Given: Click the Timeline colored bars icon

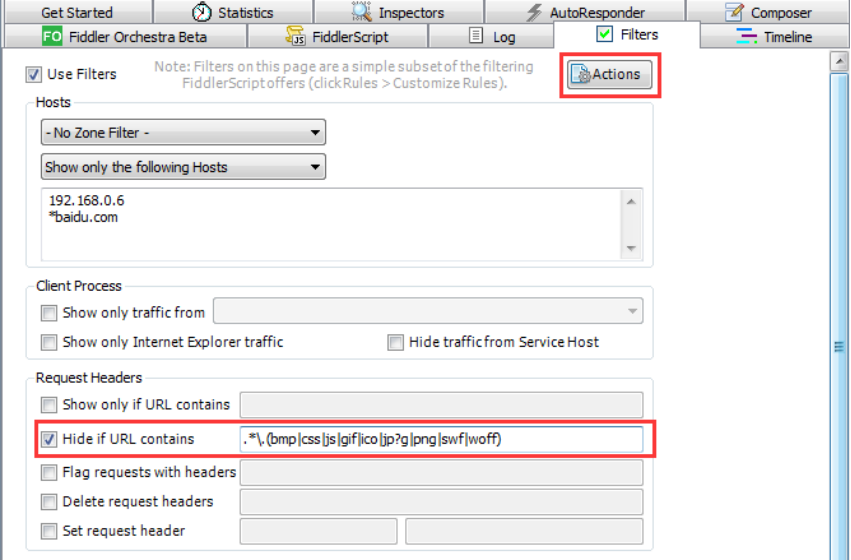Looking at the screenshot, I should [746, 36].
